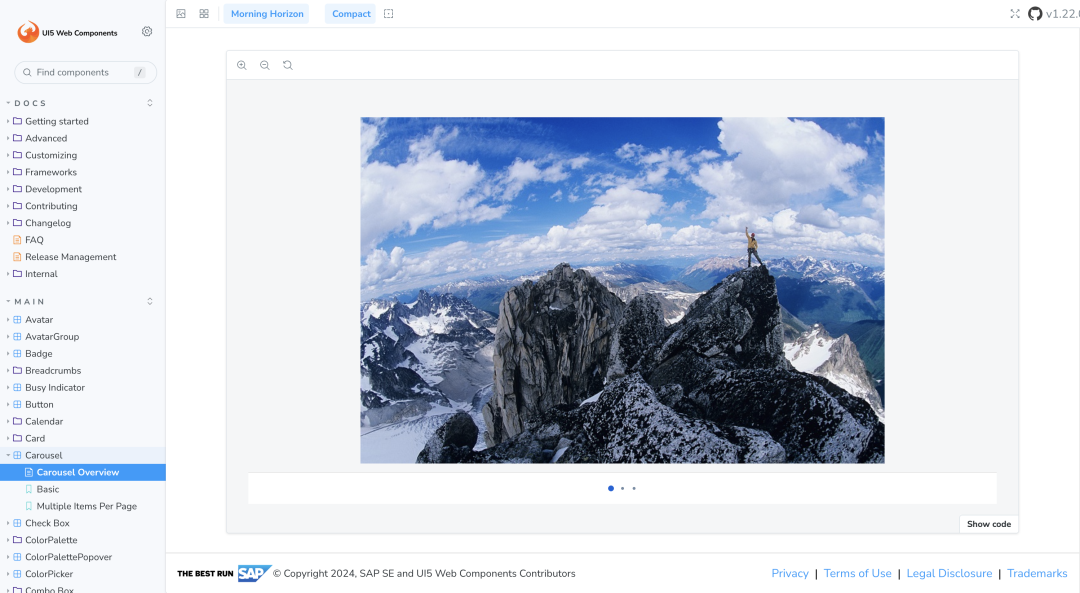
Task: Expand the ColorPalette folder
Action: point(51,540)
